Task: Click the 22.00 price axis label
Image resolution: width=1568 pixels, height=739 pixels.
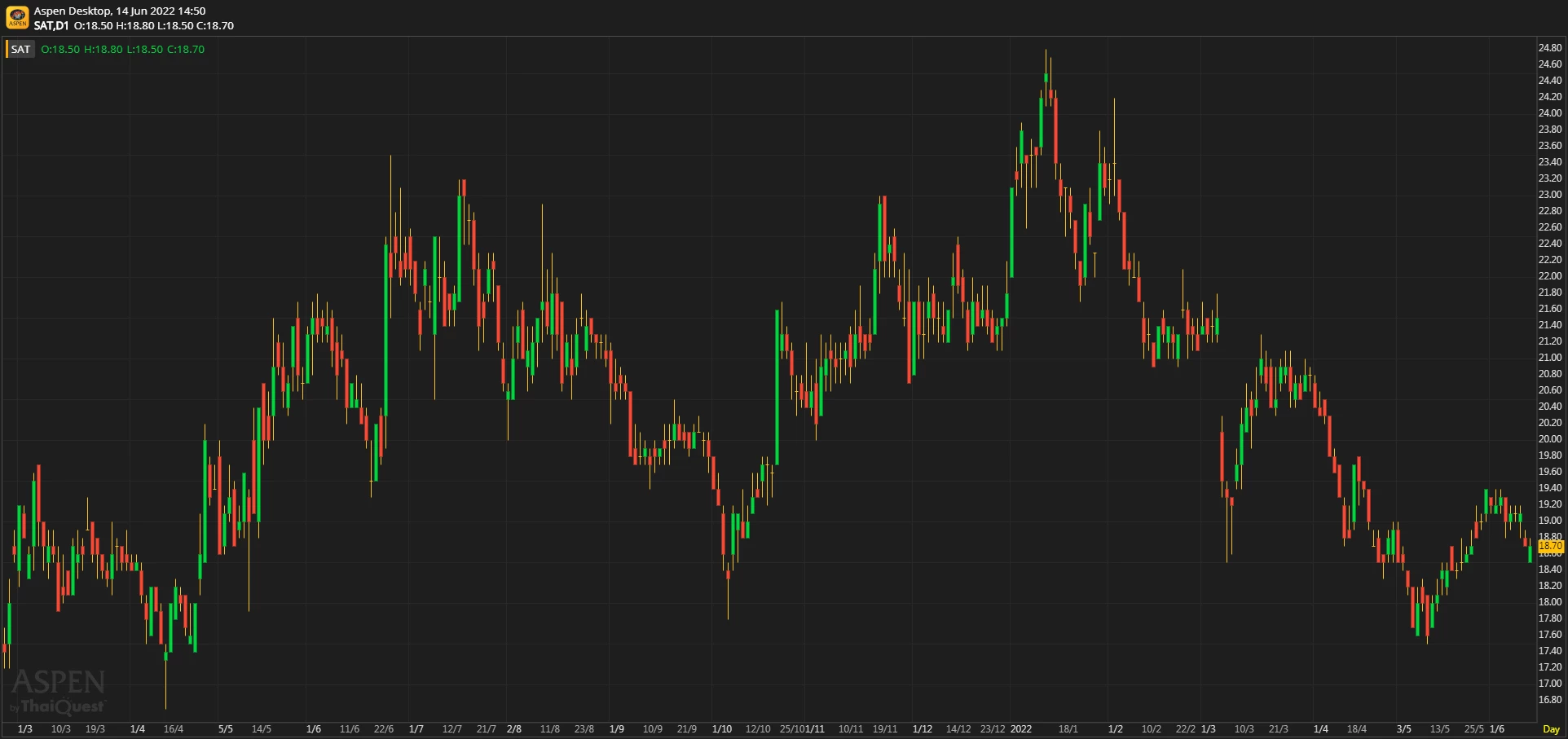Action: [x=1550, y=276]
